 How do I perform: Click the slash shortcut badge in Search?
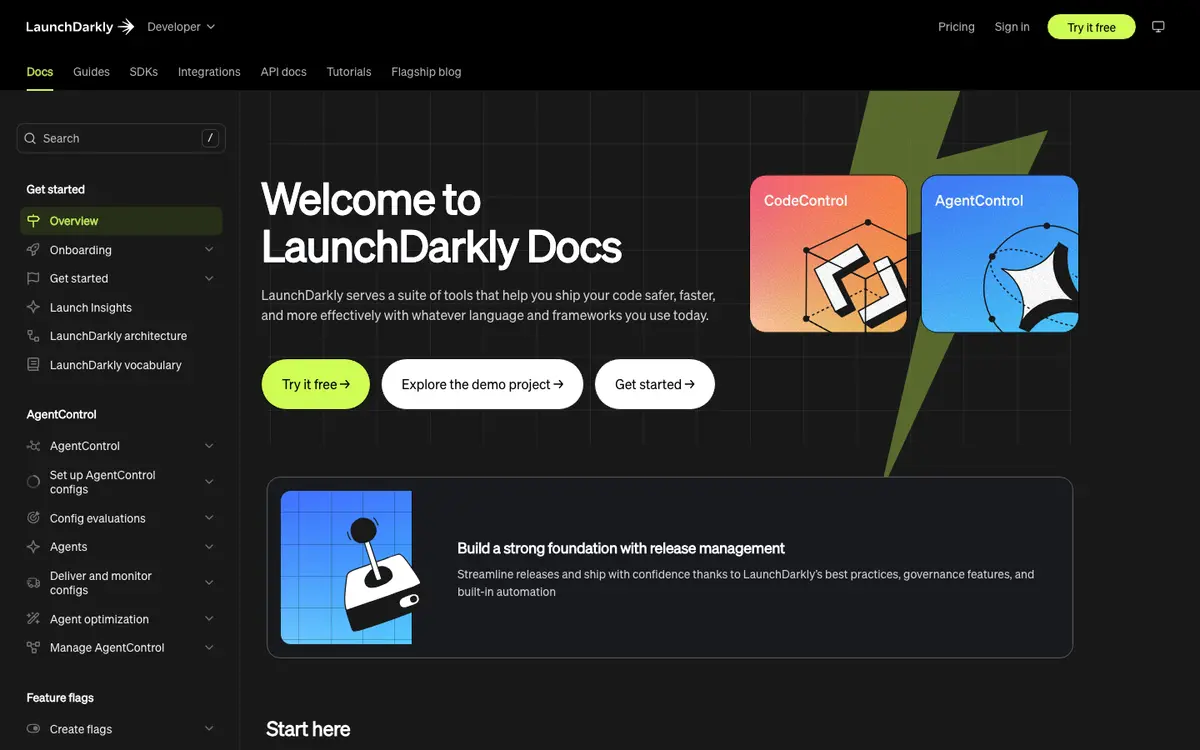coord(210,138)
